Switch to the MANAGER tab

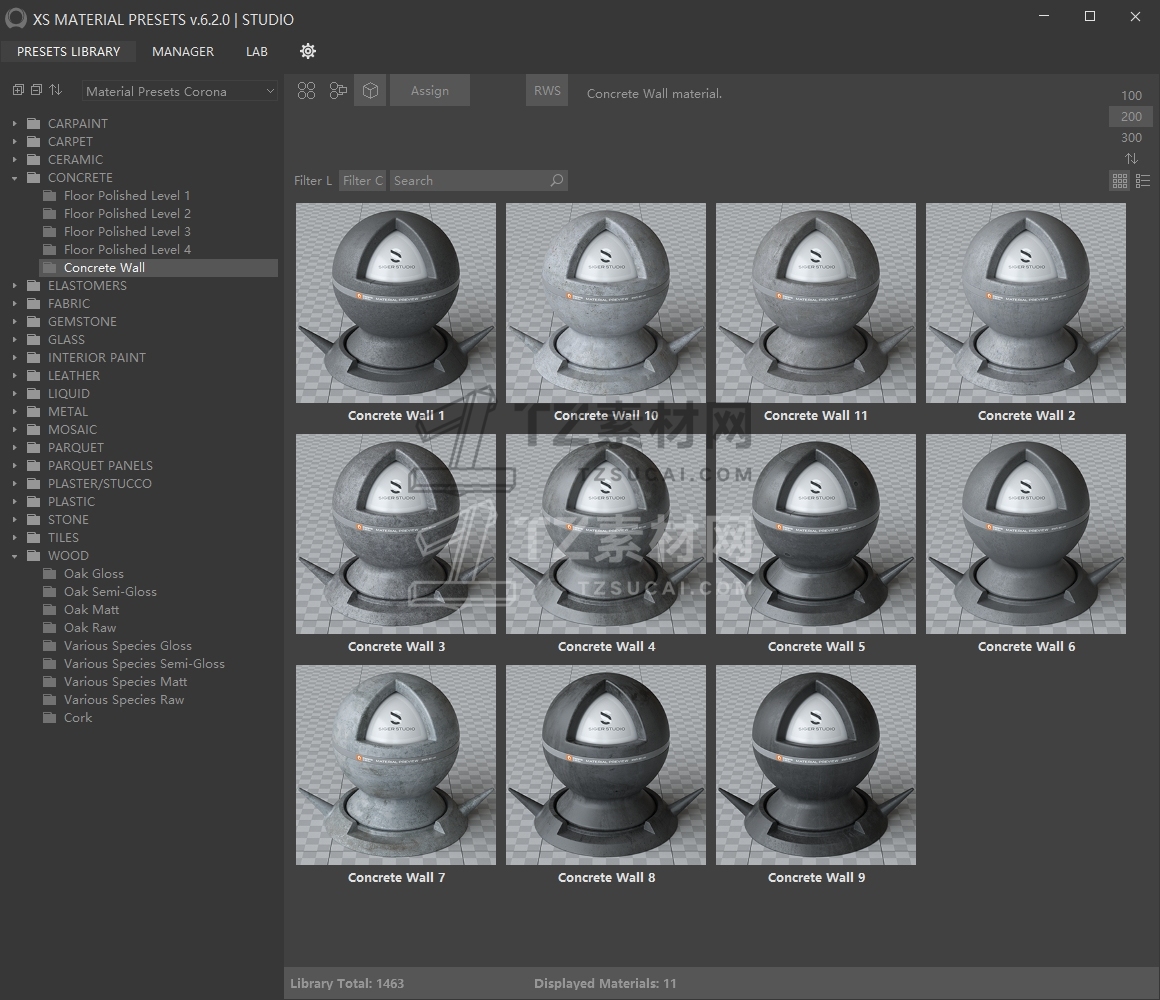(183, 51)
